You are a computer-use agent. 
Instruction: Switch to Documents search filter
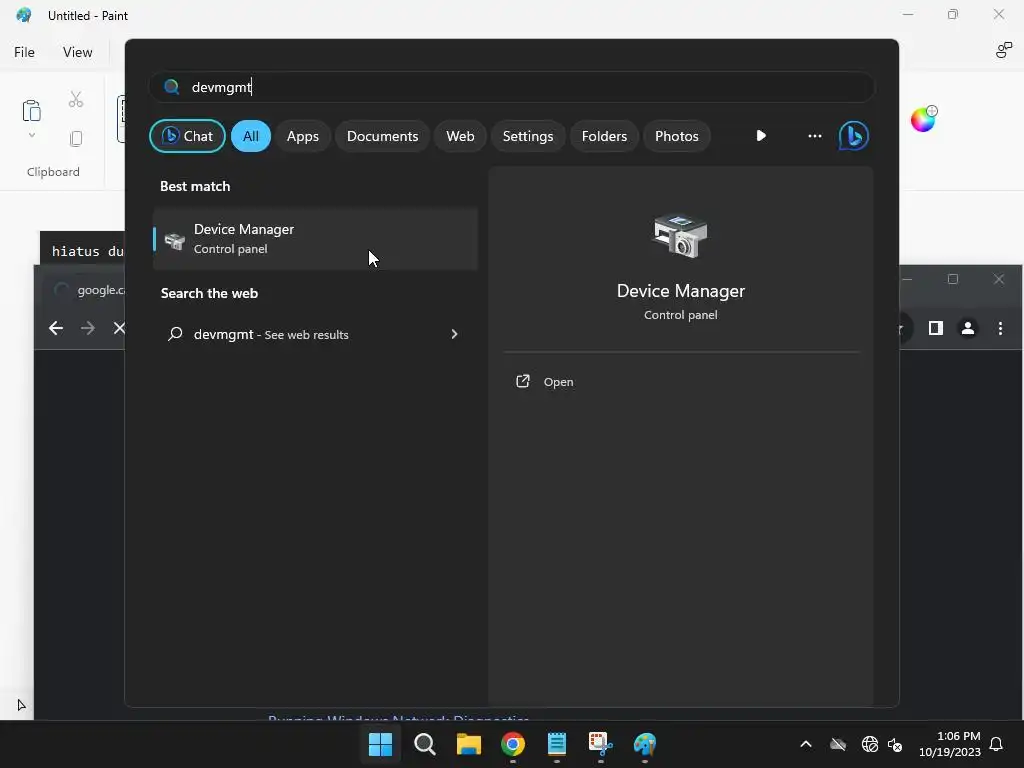382,136
